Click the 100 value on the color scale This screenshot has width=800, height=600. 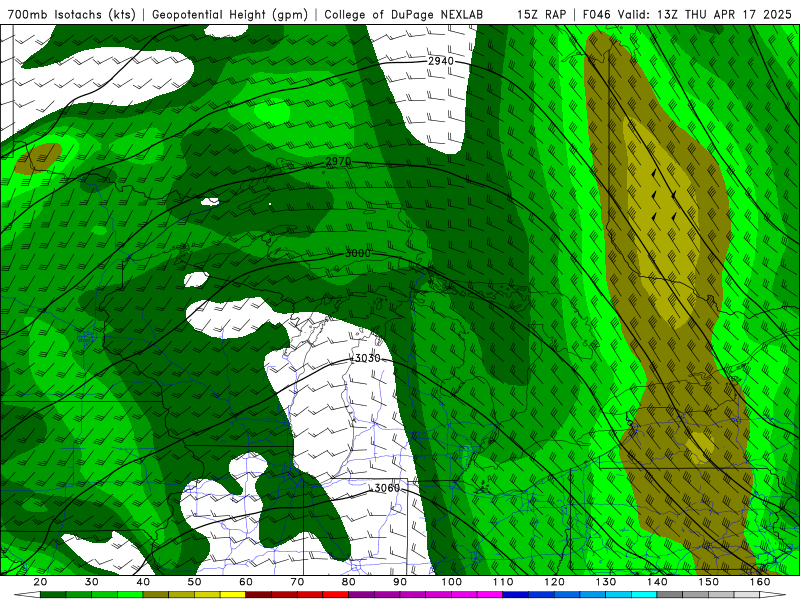(452, 582)
